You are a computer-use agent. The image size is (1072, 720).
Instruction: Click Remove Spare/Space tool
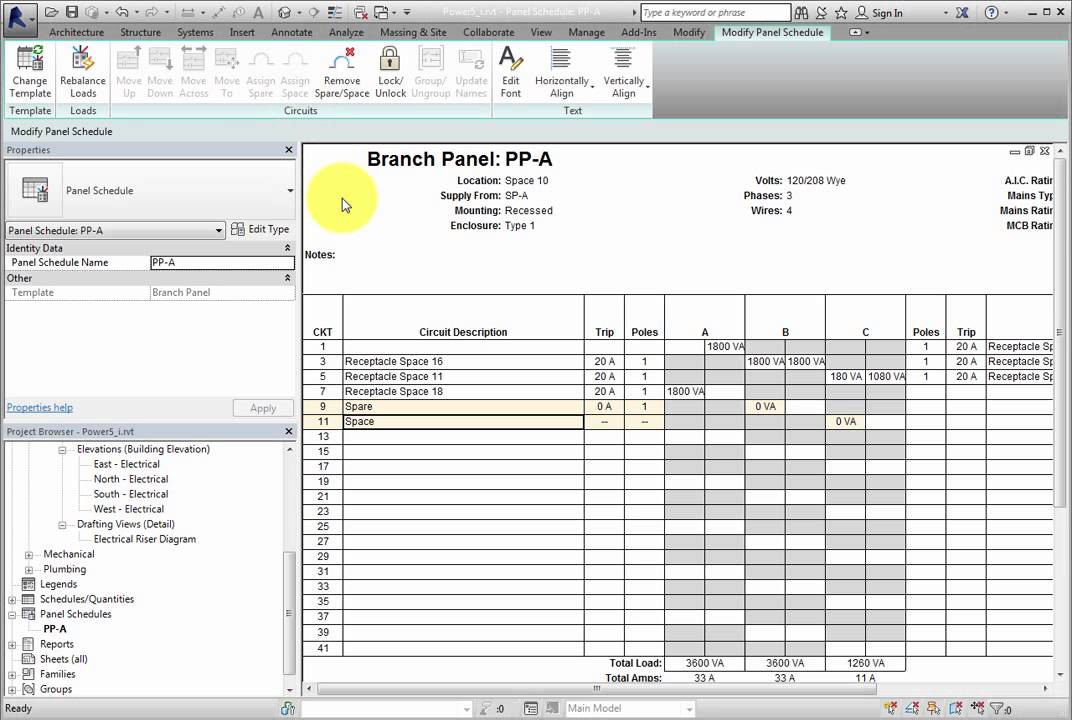point(342,72)
